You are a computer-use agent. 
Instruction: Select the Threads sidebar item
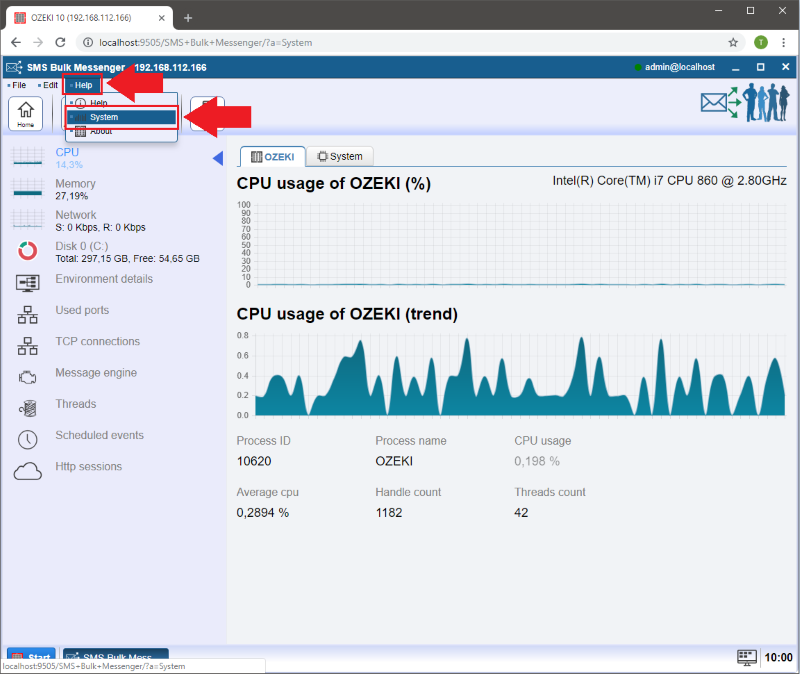coord(75,404)
